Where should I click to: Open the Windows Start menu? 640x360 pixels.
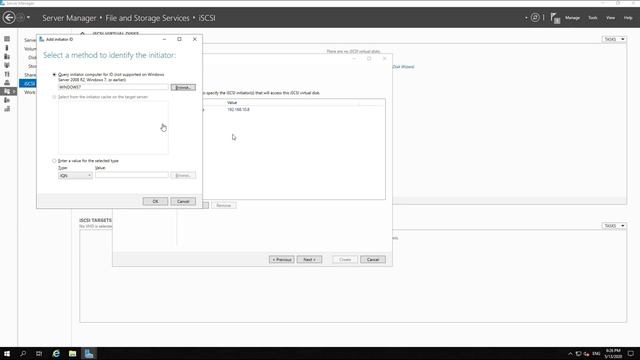7,353
